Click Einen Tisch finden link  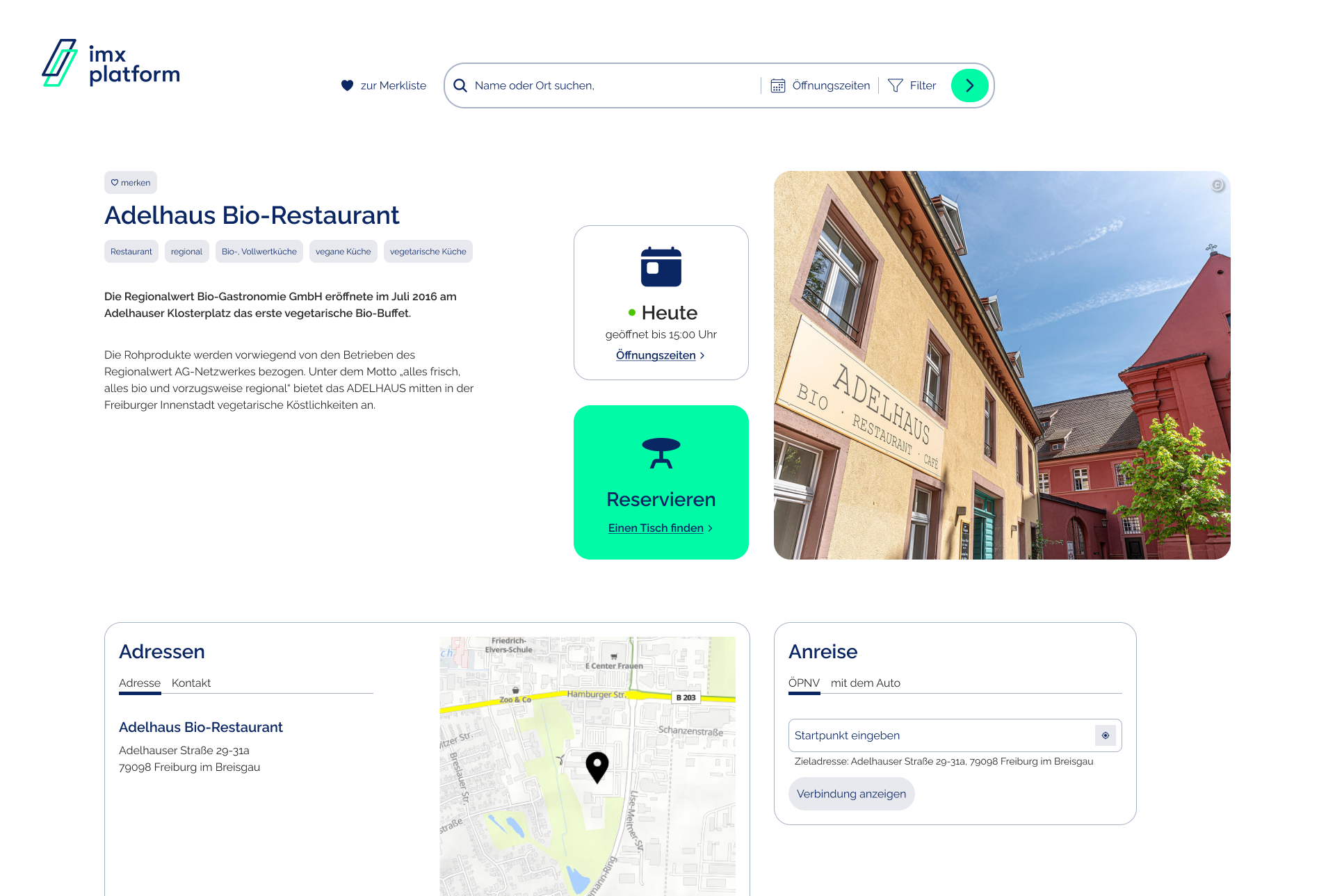661,528
